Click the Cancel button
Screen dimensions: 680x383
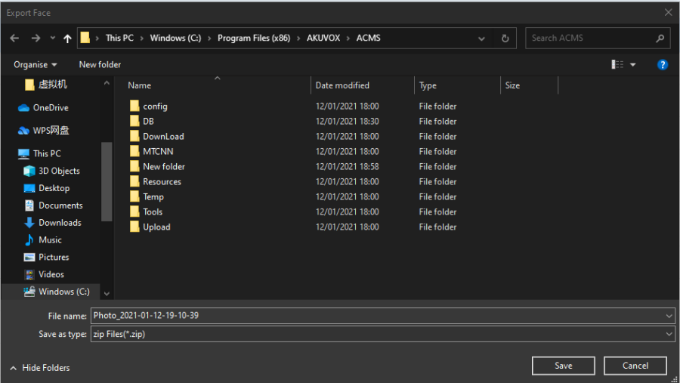(635, 366)
